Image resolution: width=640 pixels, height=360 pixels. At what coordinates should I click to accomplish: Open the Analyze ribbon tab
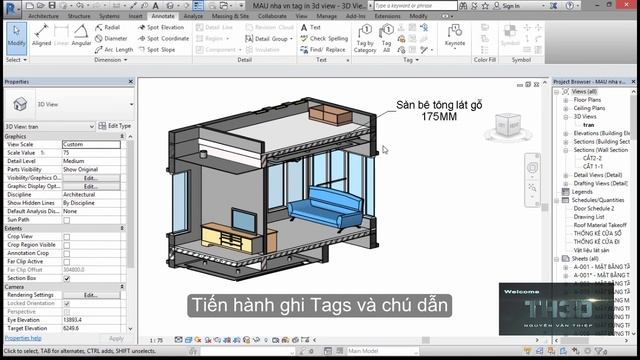coord(193,16)
